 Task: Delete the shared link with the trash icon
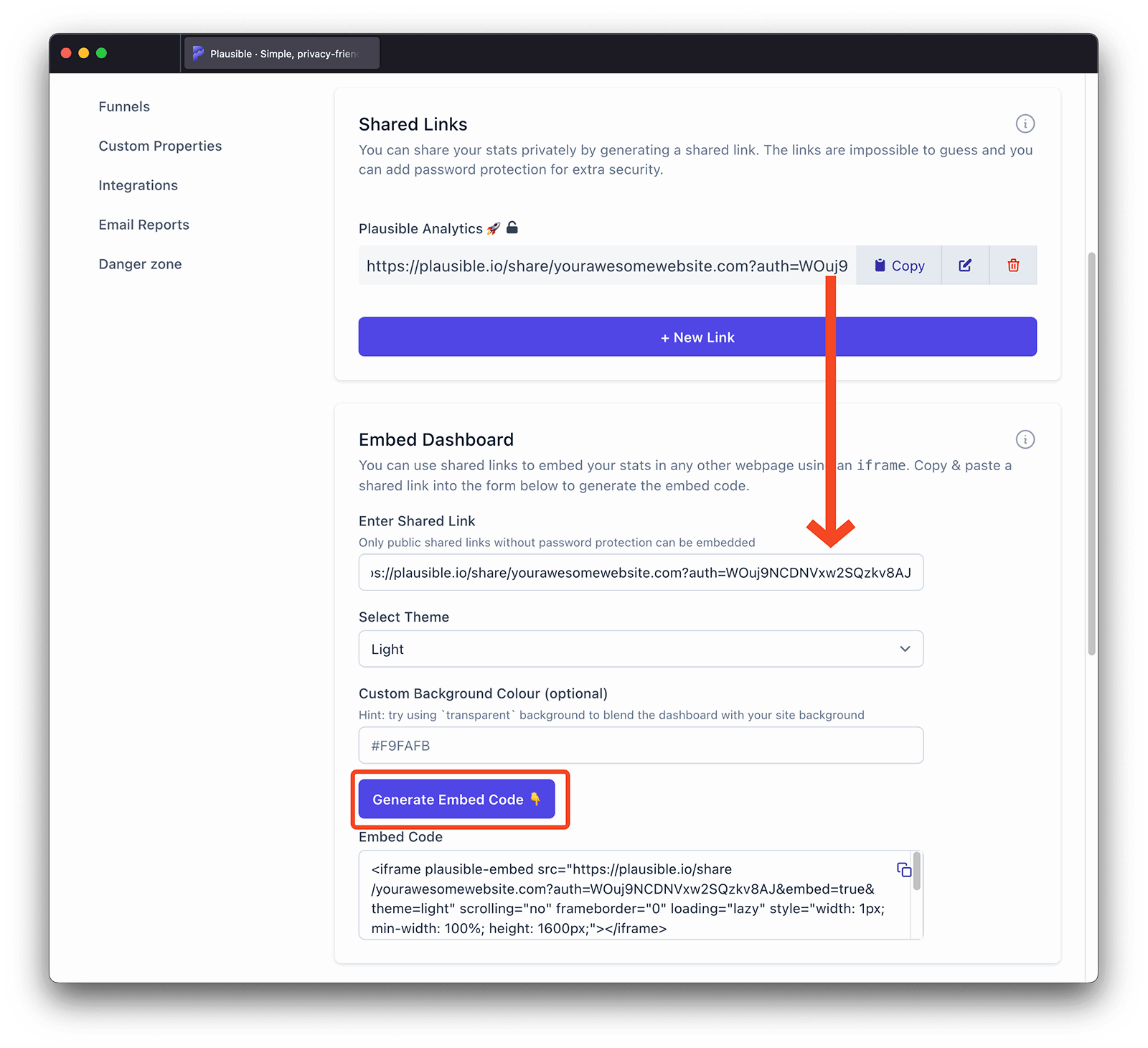(1013, 265)
